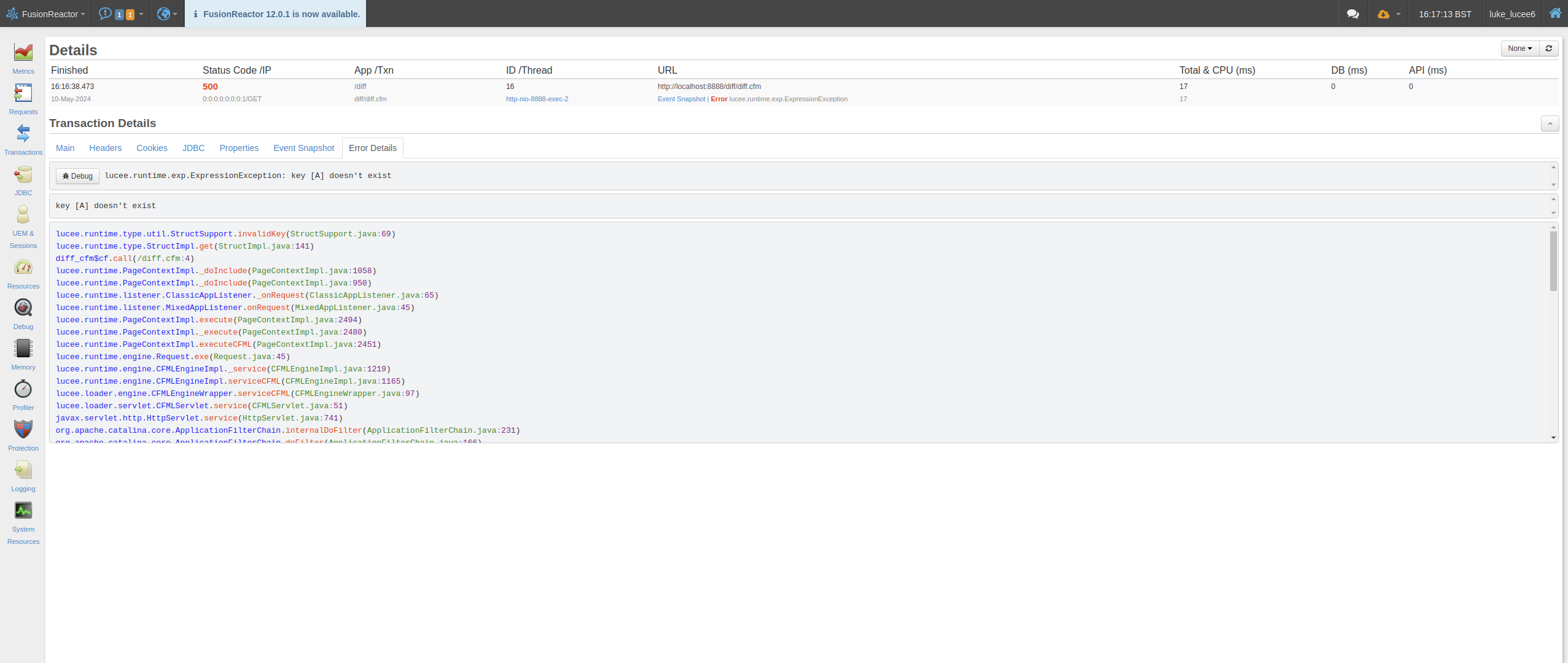The image size is (1568, 663).
Task: Click the HttpServlet.service stack line
Action: 199,418
